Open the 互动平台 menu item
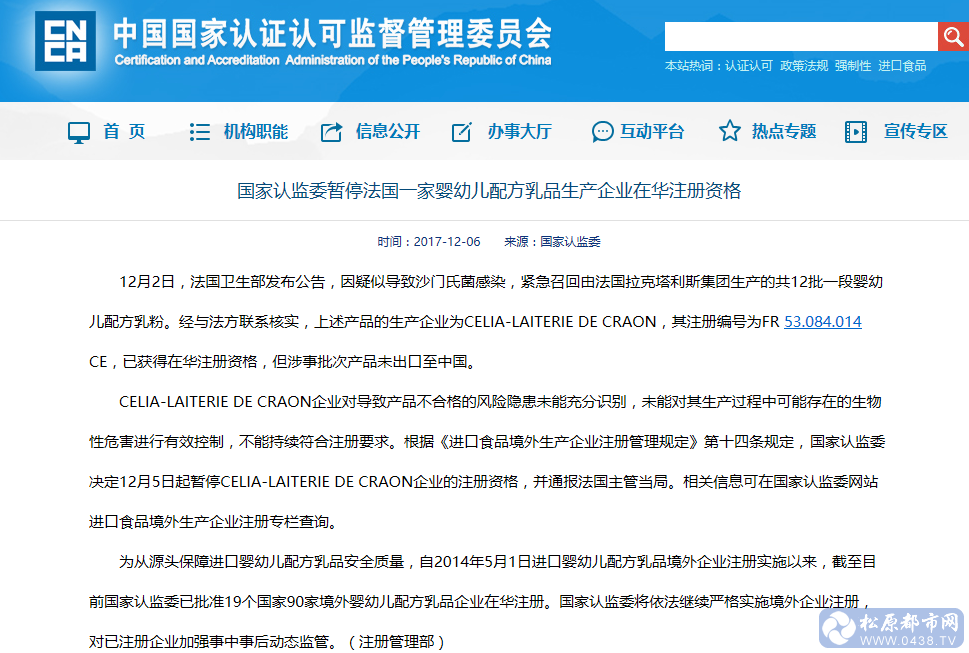This screenshot has width=969, height=653. pos(652,132)
